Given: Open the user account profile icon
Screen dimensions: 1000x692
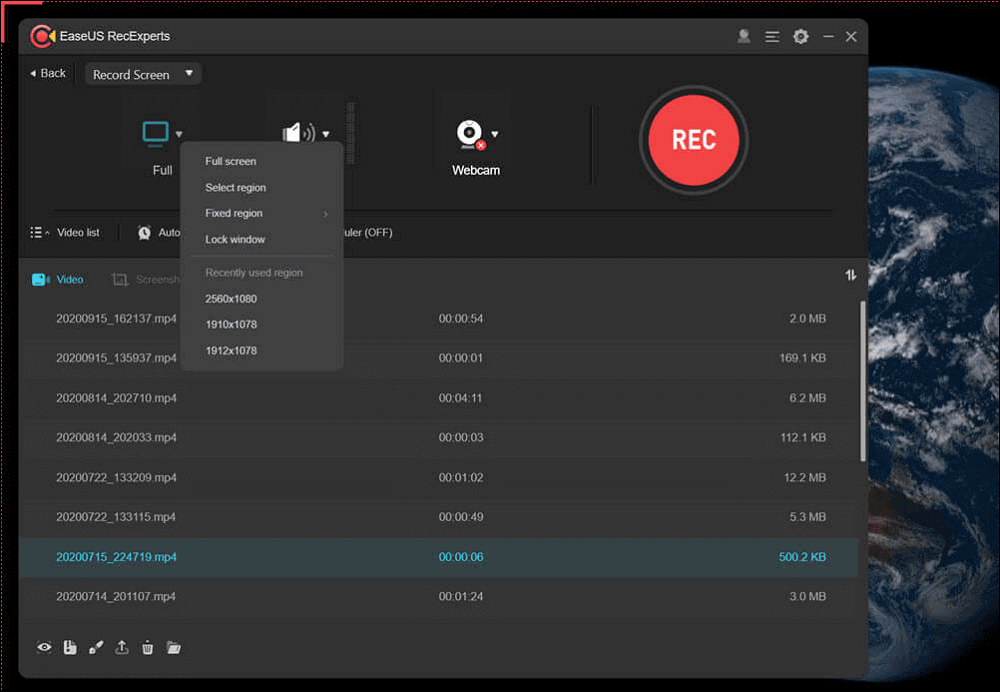Looking at the screenshot, I should click(x=743, y=36).
